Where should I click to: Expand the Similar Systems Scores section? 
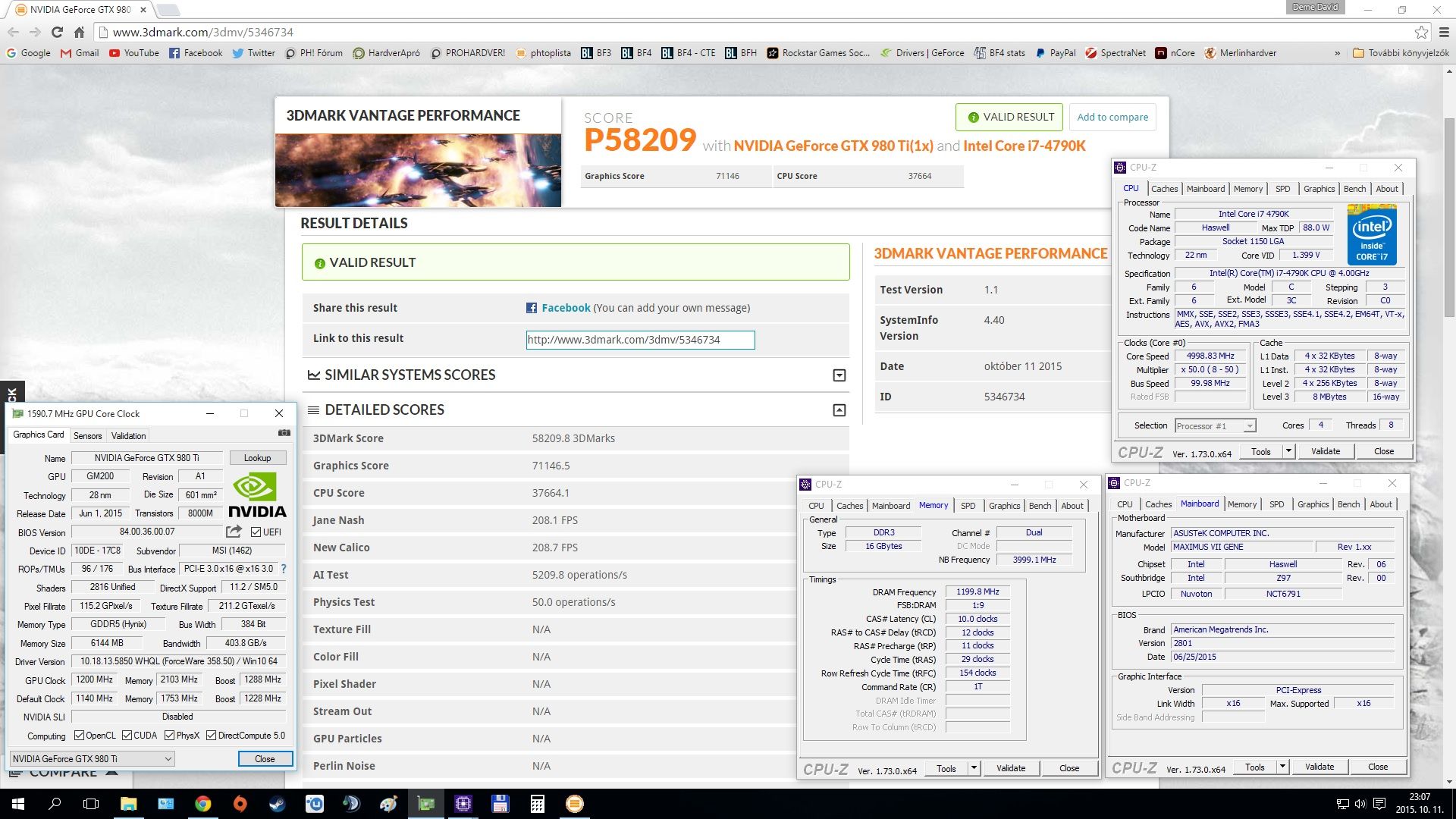click(839, 375)
